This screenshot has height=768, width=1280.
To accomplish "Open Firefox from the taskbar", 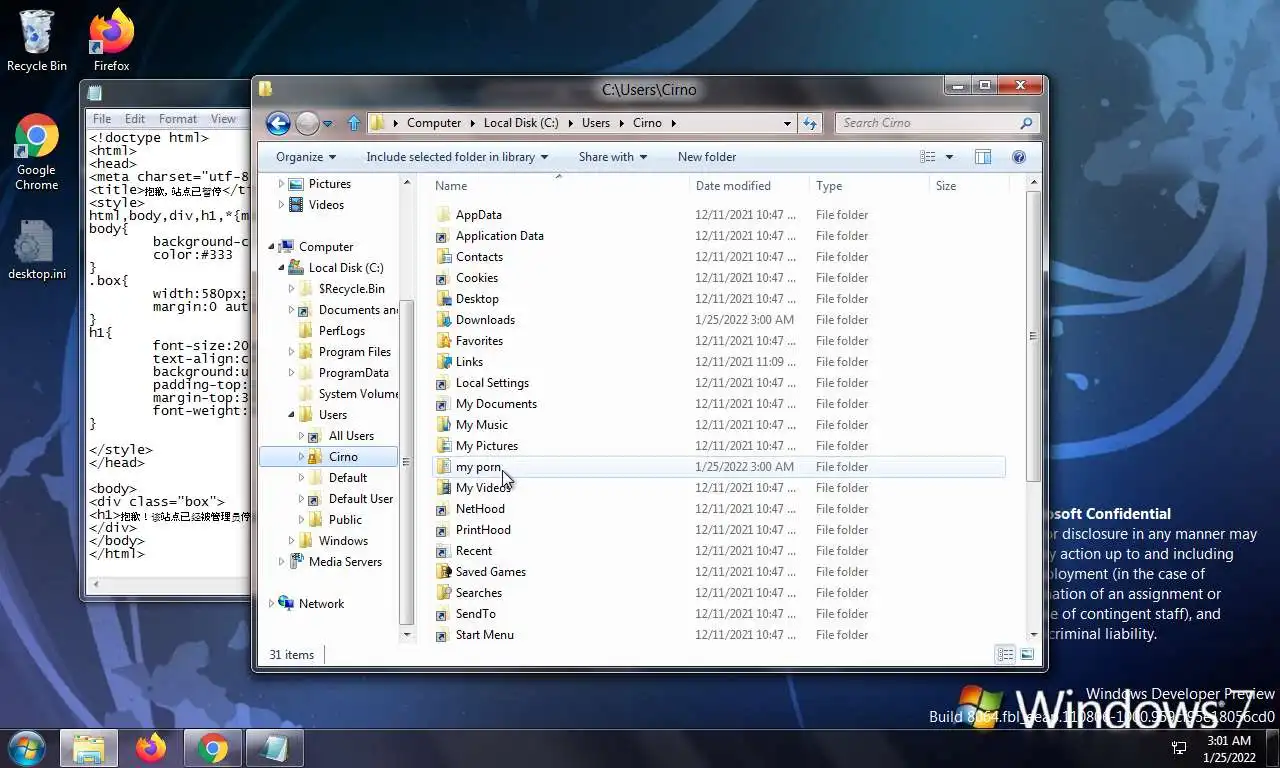I will pyautogui.click(x=151, y=748).
